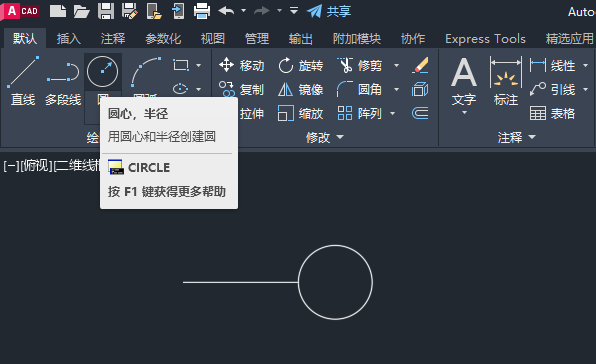Select the arc tool
This screenshot has width=596, height=364.
pos(146,73)
